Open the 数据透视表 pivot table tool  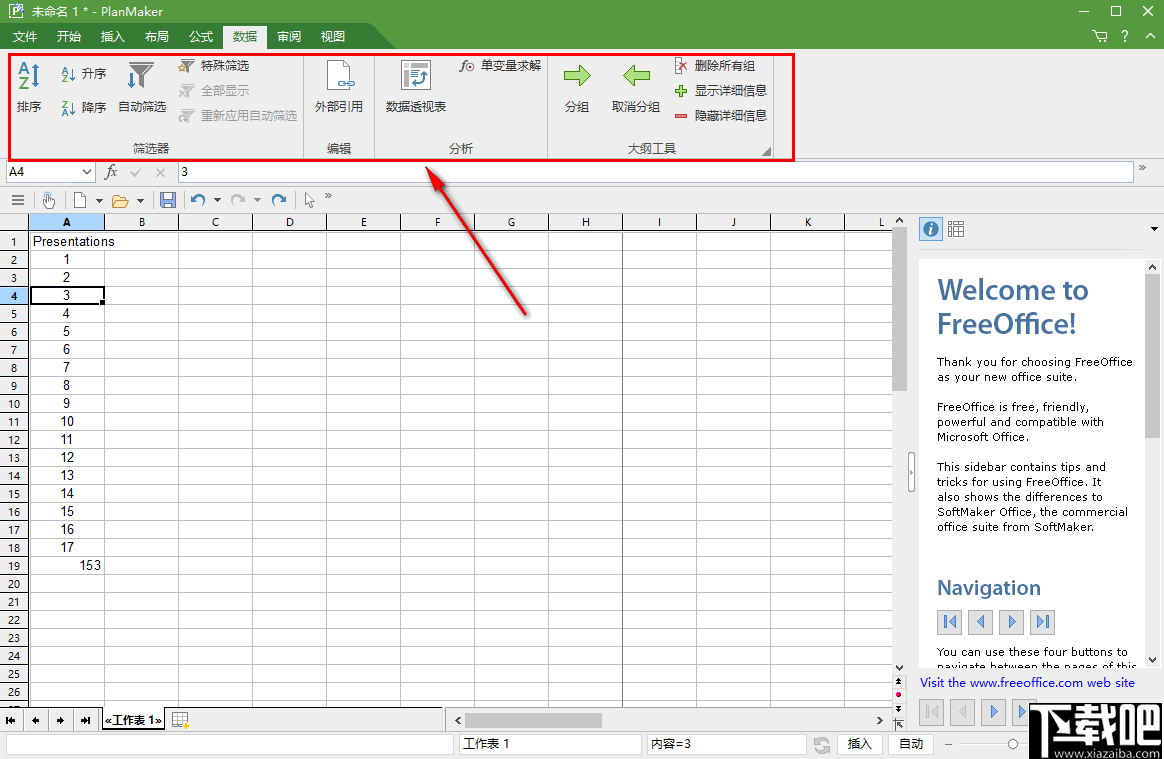click(415, 88)
